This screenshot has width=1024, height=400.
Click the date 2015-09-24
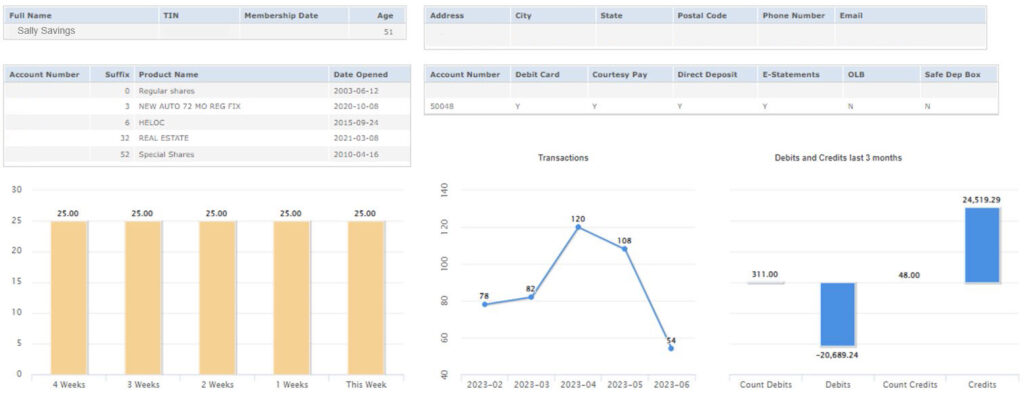[356, 122]
